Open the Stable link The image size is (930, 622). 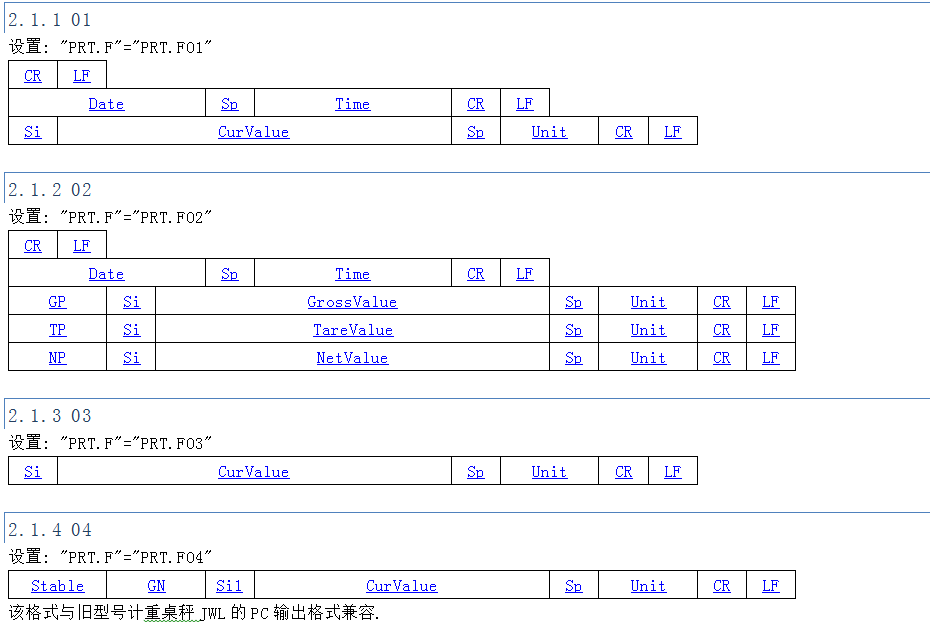click(58, 586)
